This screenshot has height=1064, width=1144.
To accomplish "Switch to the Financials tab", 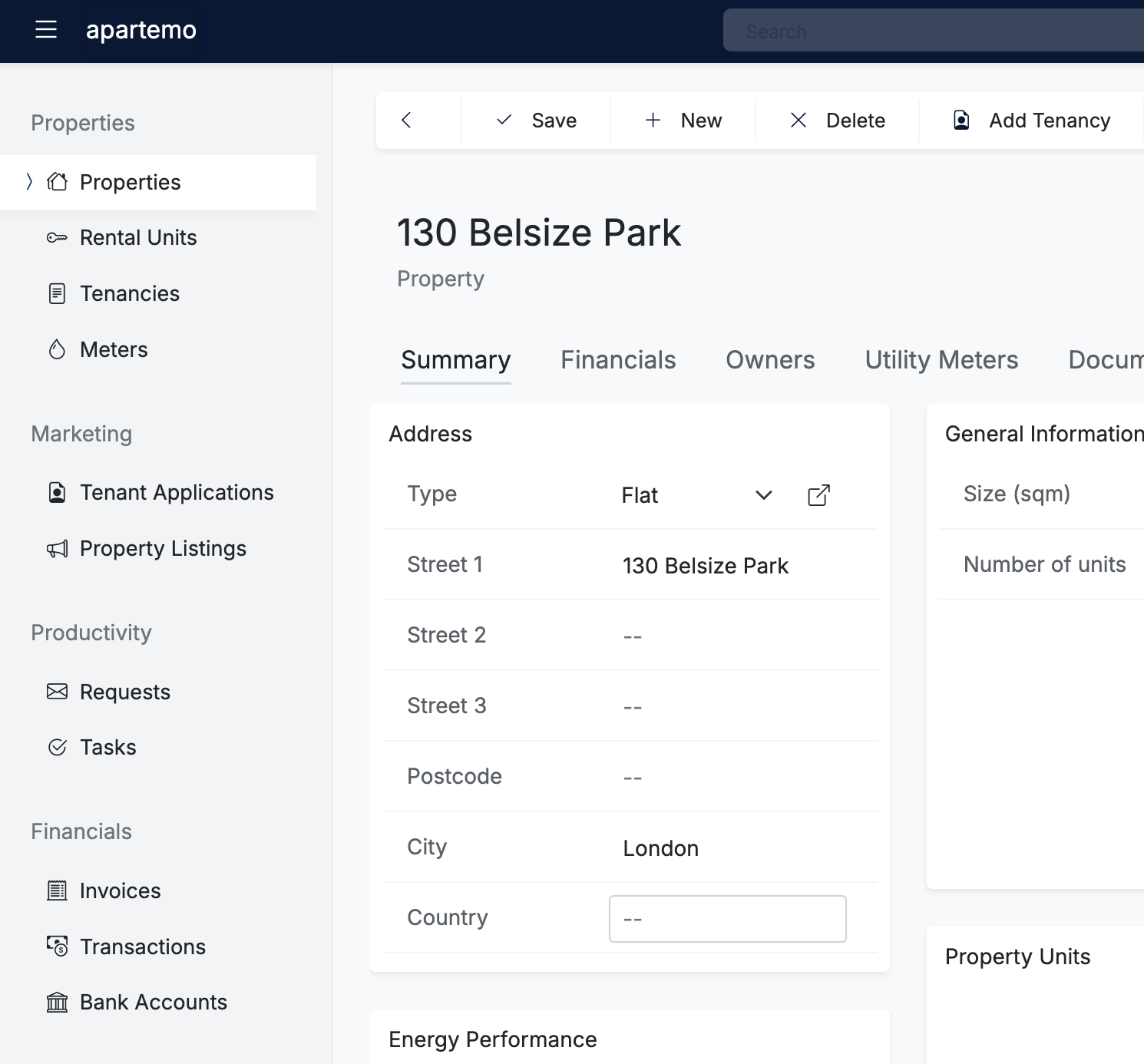I will coord(618,360).
